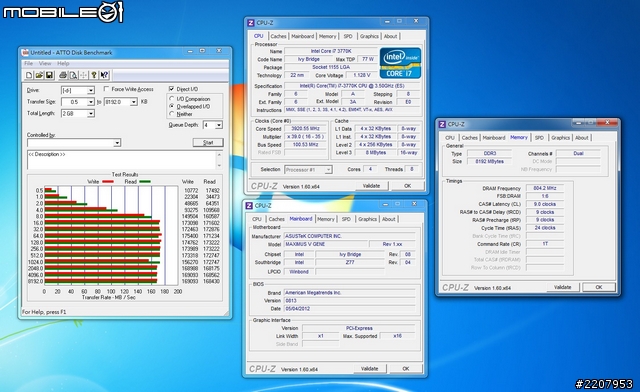Click the CPU-Z icon in the CPU window title

[x=251, y=23]
